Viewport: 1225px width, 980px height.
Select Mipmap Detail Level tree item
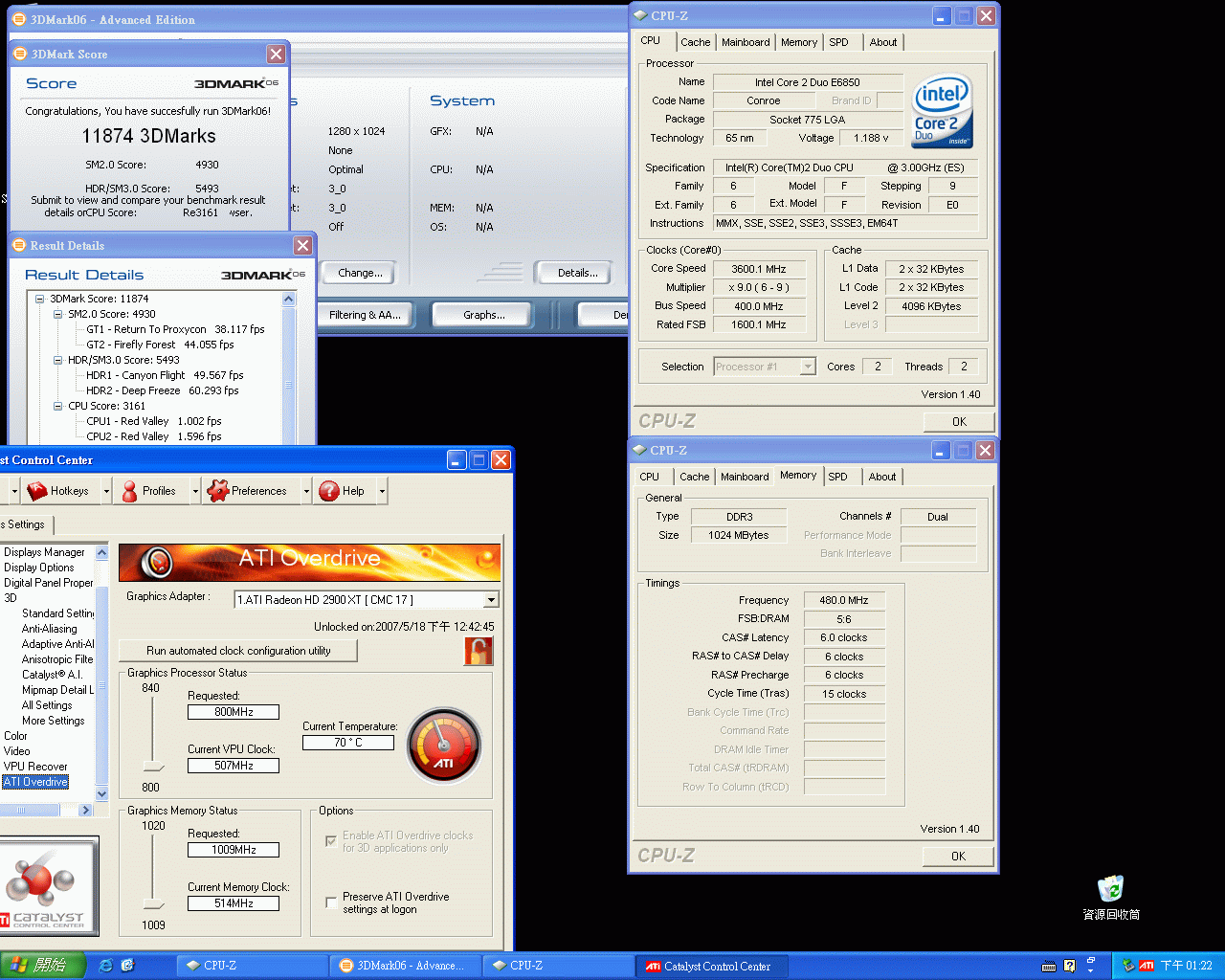tap(57, 690)
